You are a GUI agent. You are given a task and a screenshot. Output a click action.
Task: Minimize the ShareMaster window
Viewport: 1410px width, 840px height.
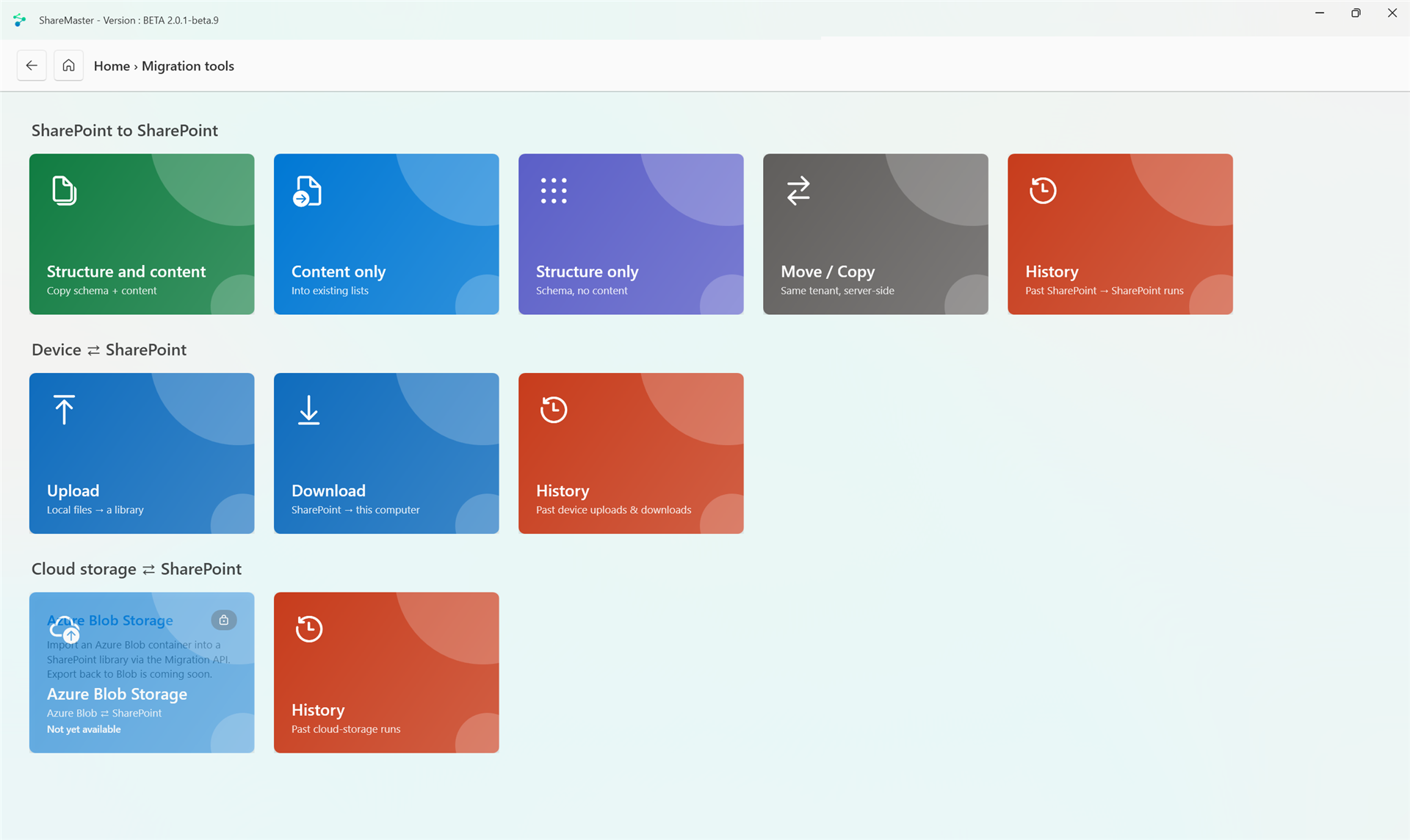(1320, 12)
